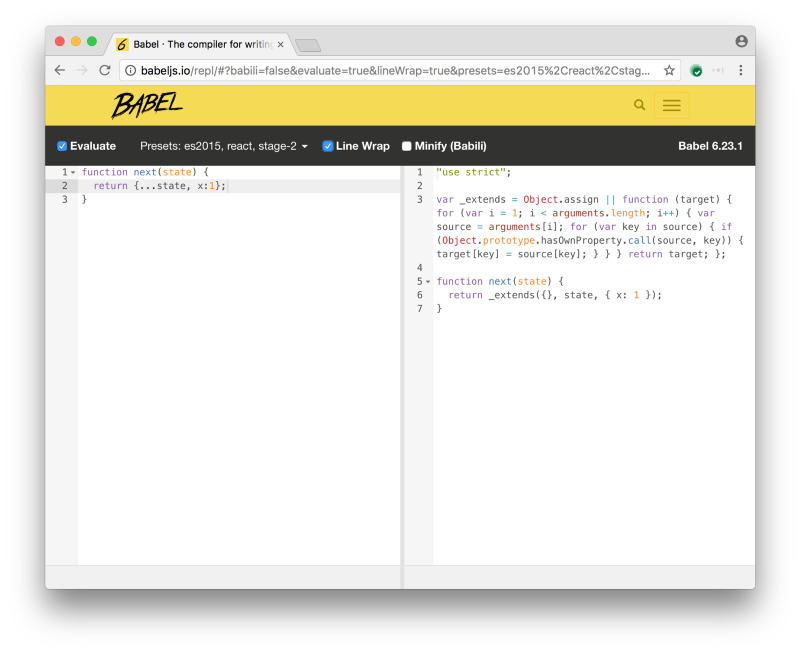Switch to the Babel compiler tab
This screenshot has width=800, height=653.
coord(199,44)
